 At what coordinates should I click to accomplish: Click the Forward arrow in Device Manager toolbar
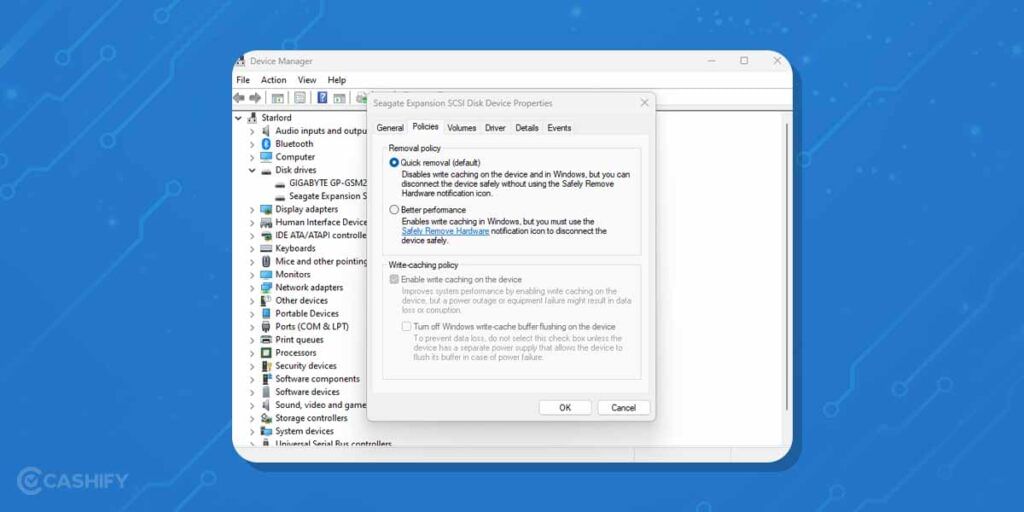click(255, 98)
